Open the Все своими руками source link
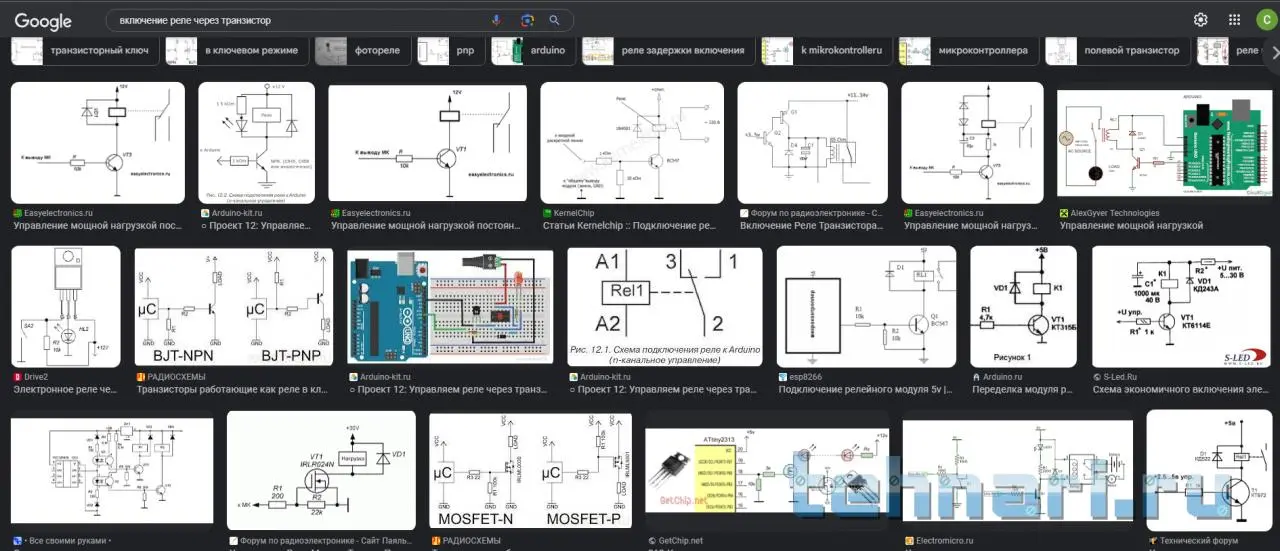The height and width of the screenshot is (551, 1280). click(60, 541)
